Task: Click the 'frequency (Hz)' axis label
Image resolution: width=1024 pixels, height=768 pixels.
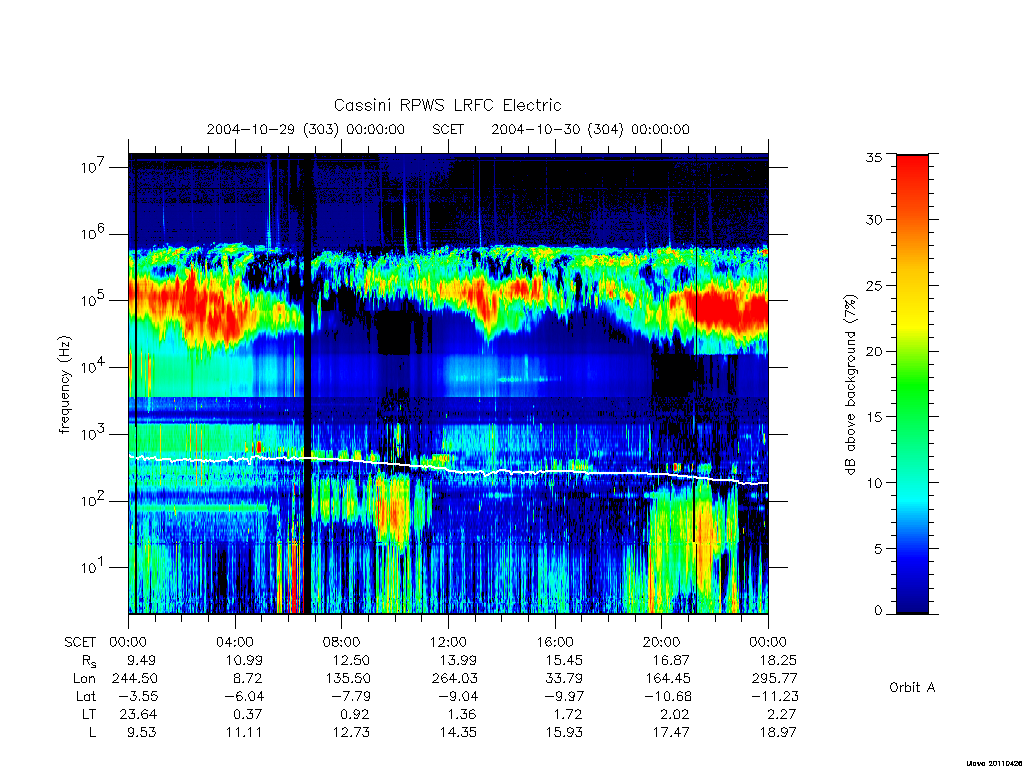Action: 64,385
